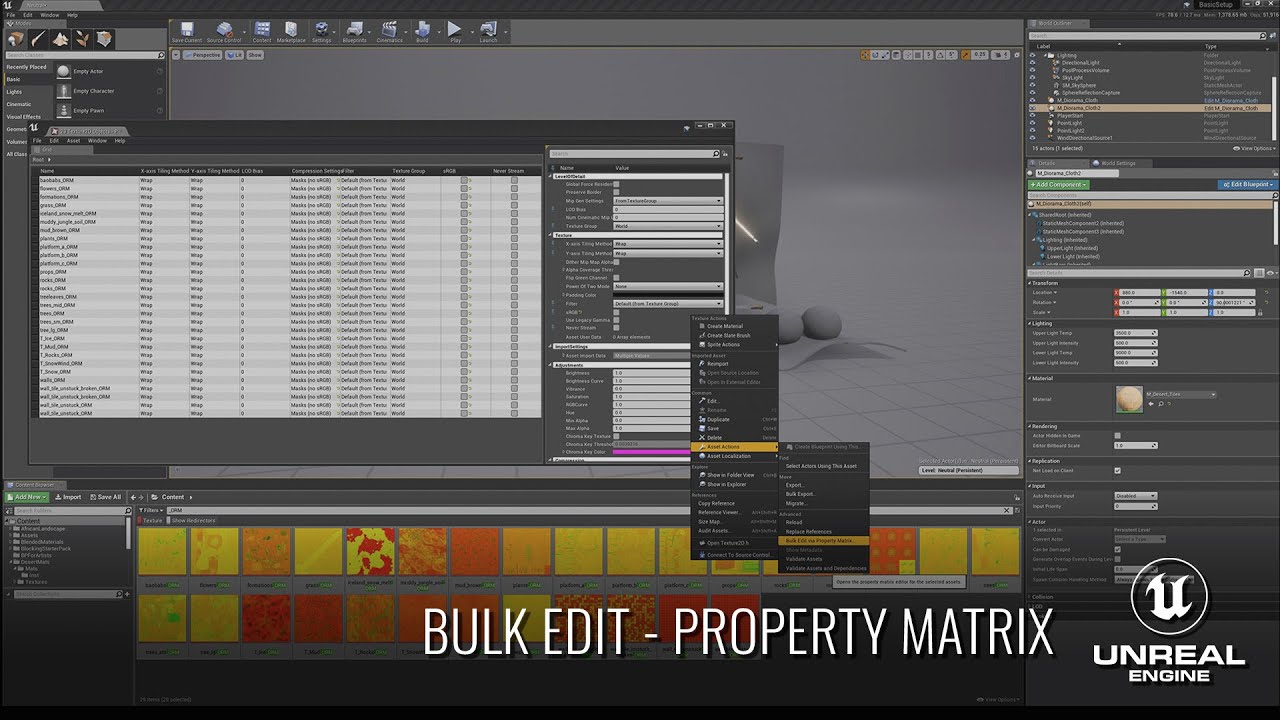
Task: Toggle visibility eye for PlayerStart
Action: [x=1033, y=116]
